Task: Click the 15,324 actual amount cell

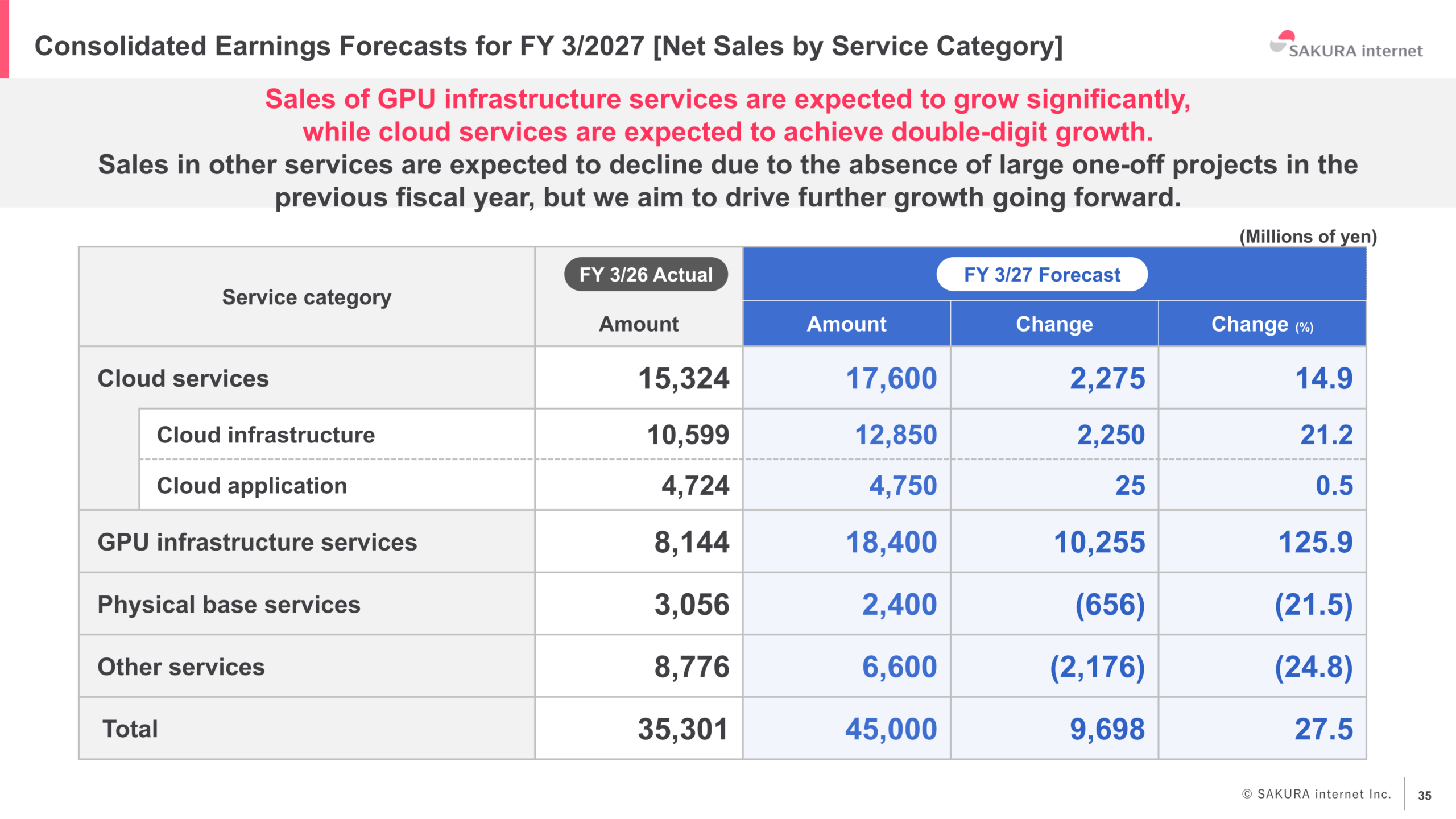Action: point(684,379)
